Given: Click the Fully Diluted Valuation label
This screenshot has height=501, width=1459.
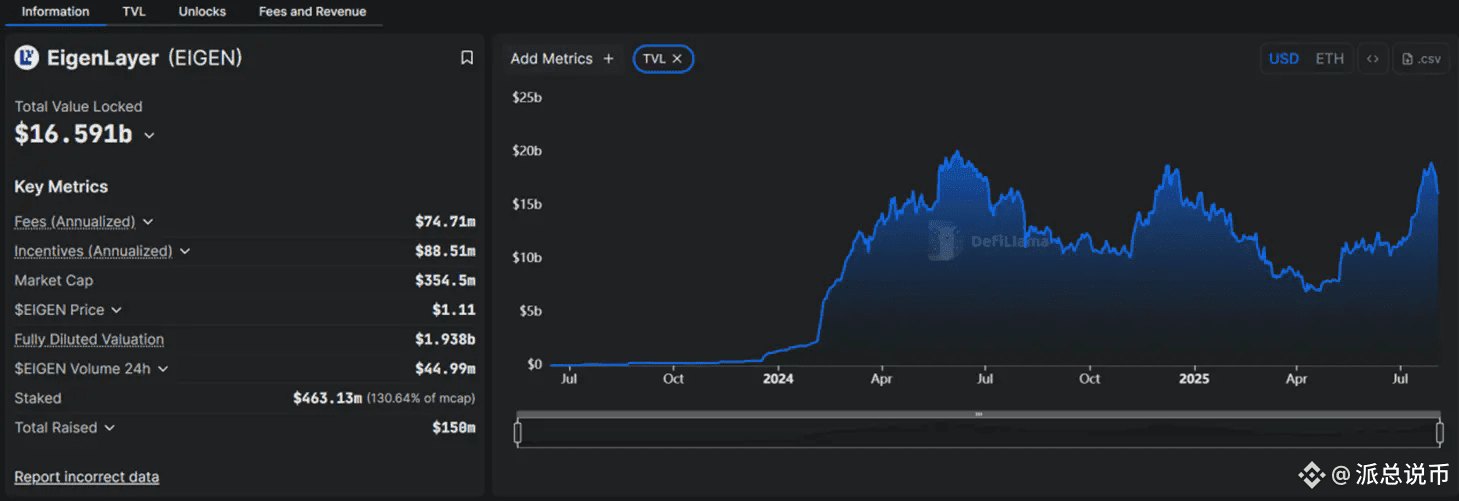Looking at the screenshot, I should [89, 340].
